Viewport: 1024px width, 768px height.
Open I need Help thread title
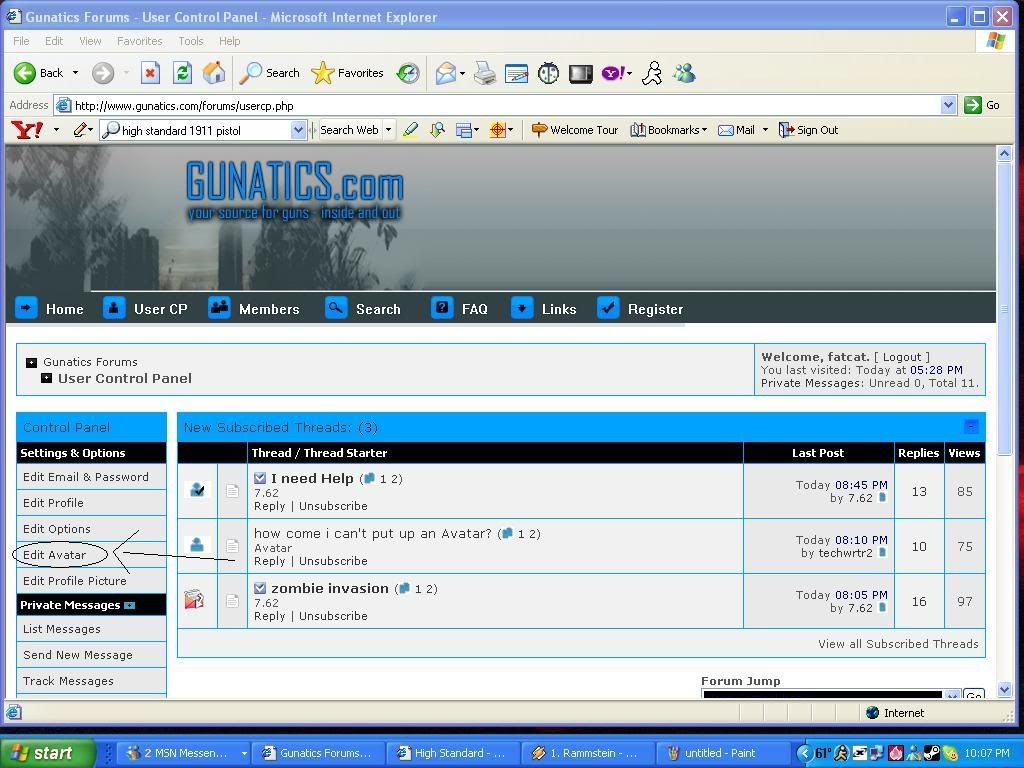[312, 478]
